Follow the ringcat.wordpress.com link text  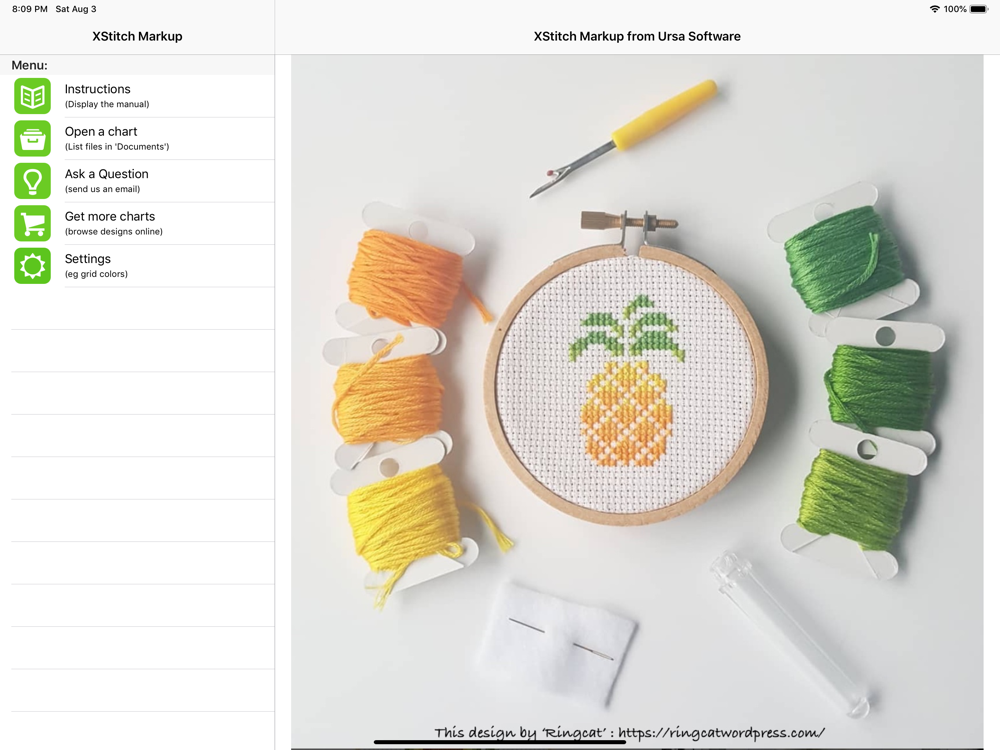click(721, 732)
